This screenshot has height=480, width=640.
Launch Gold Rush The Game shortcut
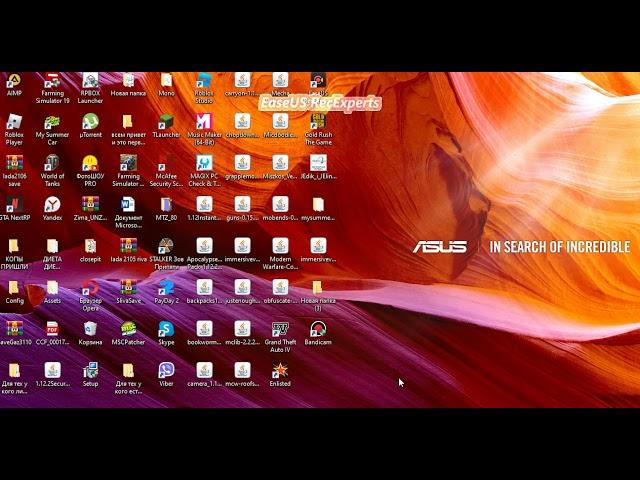pos(318,130)
